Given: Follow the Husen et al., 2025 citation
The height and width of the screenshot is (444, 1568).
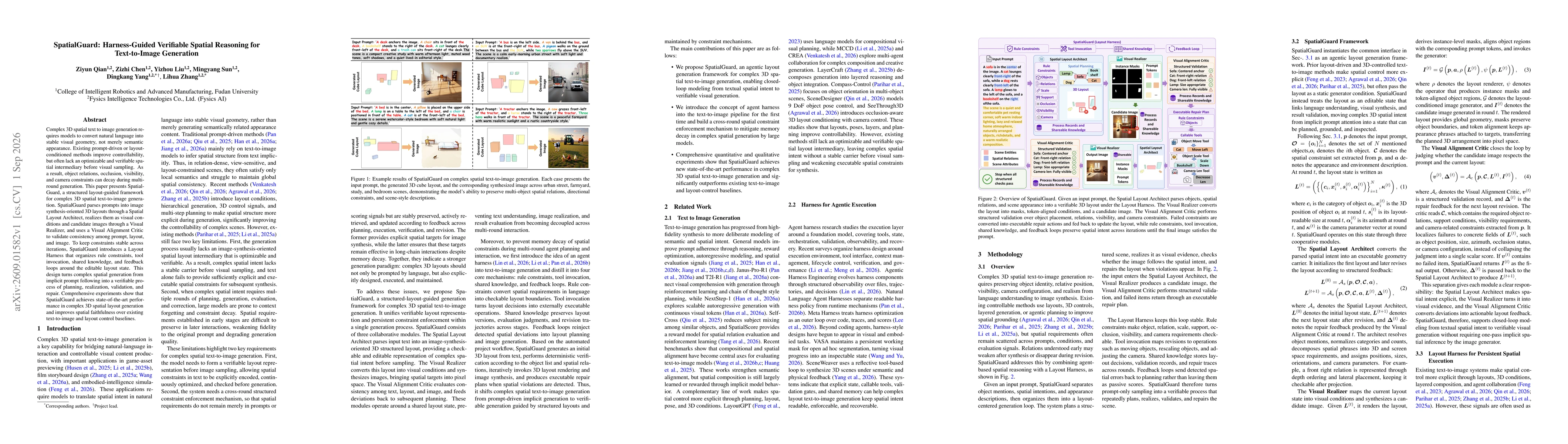Looking at the screenshot, I should 89,368.
